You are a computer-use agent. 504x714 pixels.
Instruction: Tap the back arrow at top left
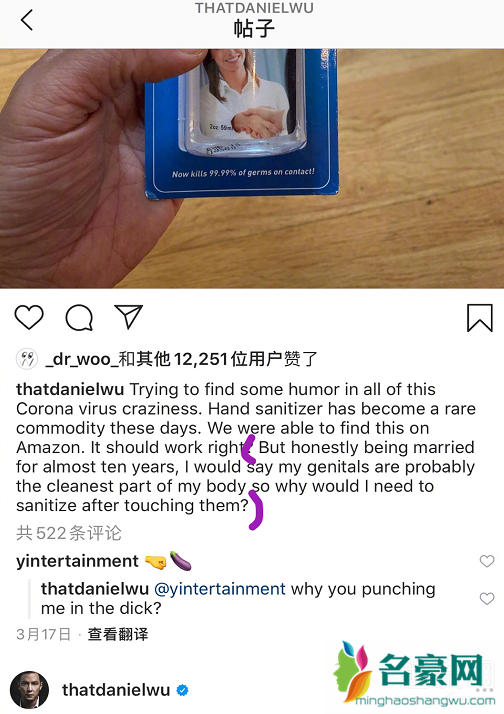[x=27, y=20]
